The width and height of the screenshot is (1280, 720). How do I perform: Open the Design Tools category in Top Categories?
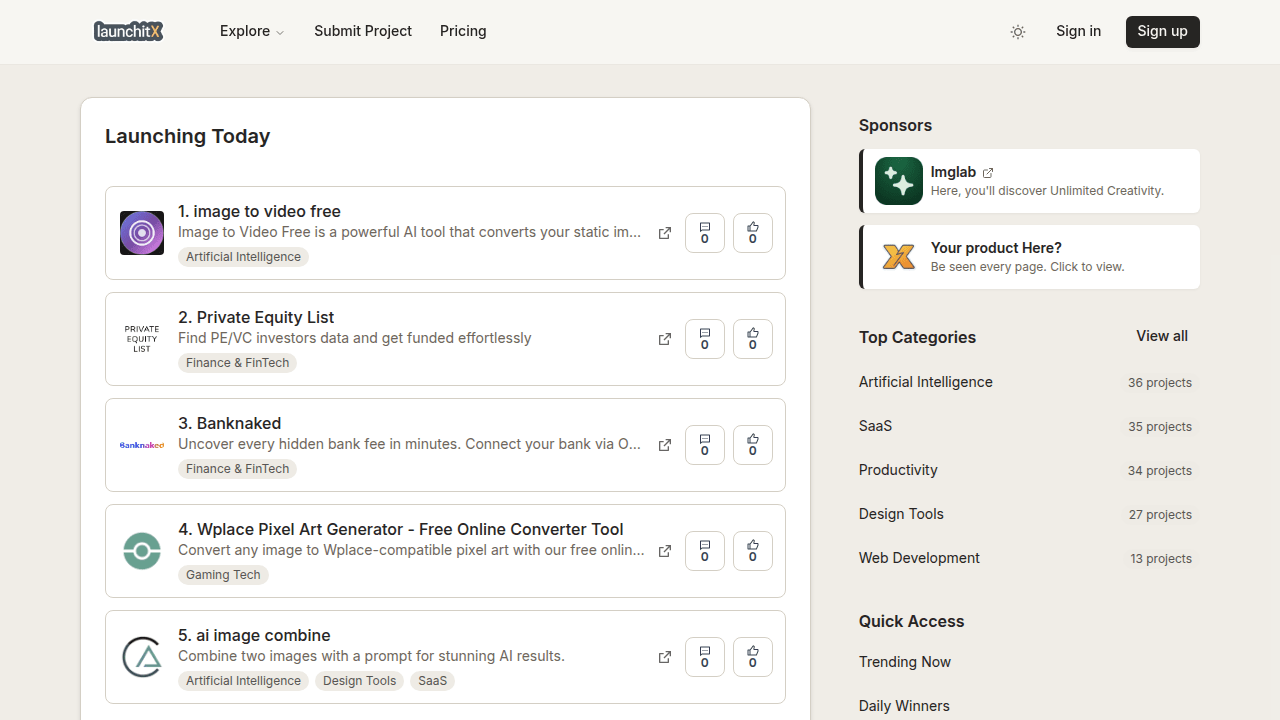(901, 514)
